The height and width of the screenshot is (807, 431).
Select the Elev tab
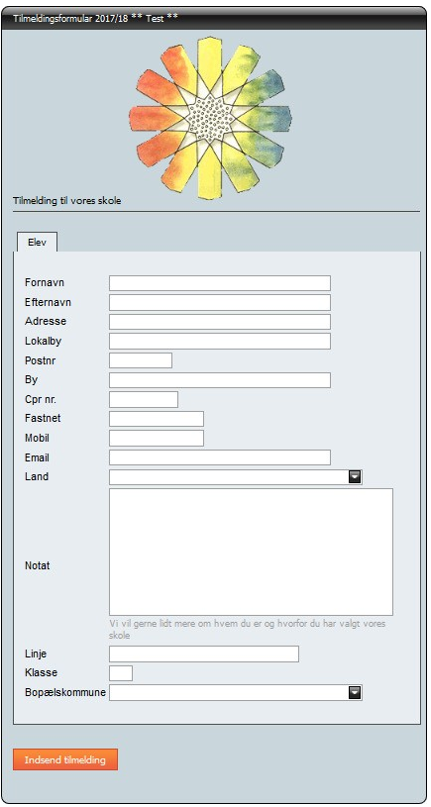click(x=37, y=242)
